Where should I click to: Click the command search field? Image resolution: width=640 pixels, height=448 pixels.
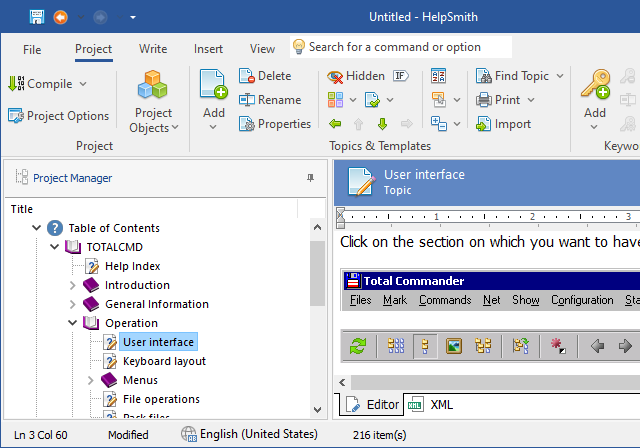pos(401,47)
